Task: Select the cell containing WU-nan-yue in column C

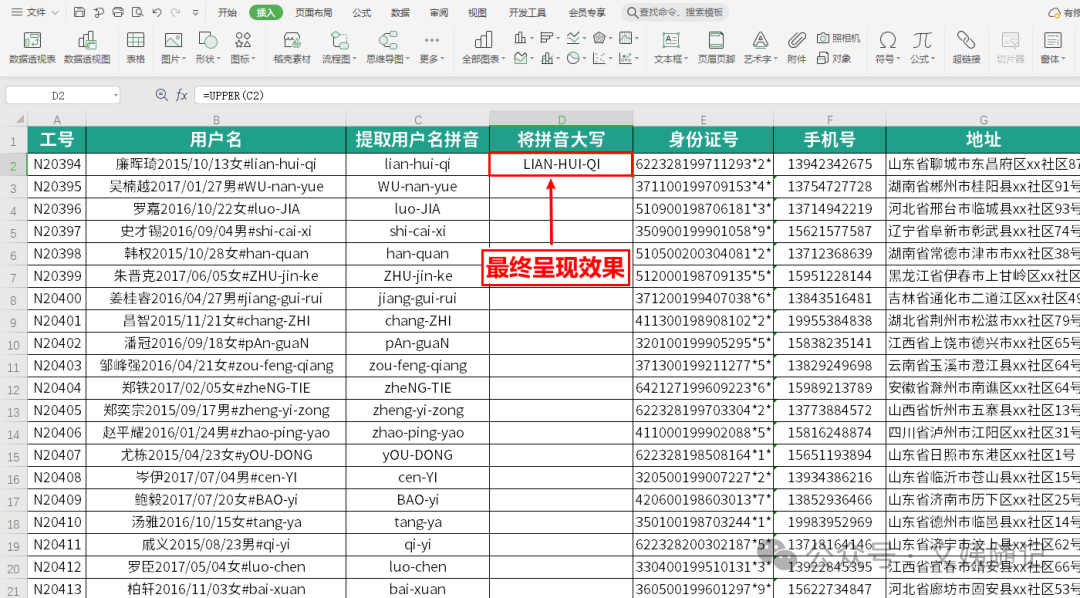Action: tap(417, 187)
